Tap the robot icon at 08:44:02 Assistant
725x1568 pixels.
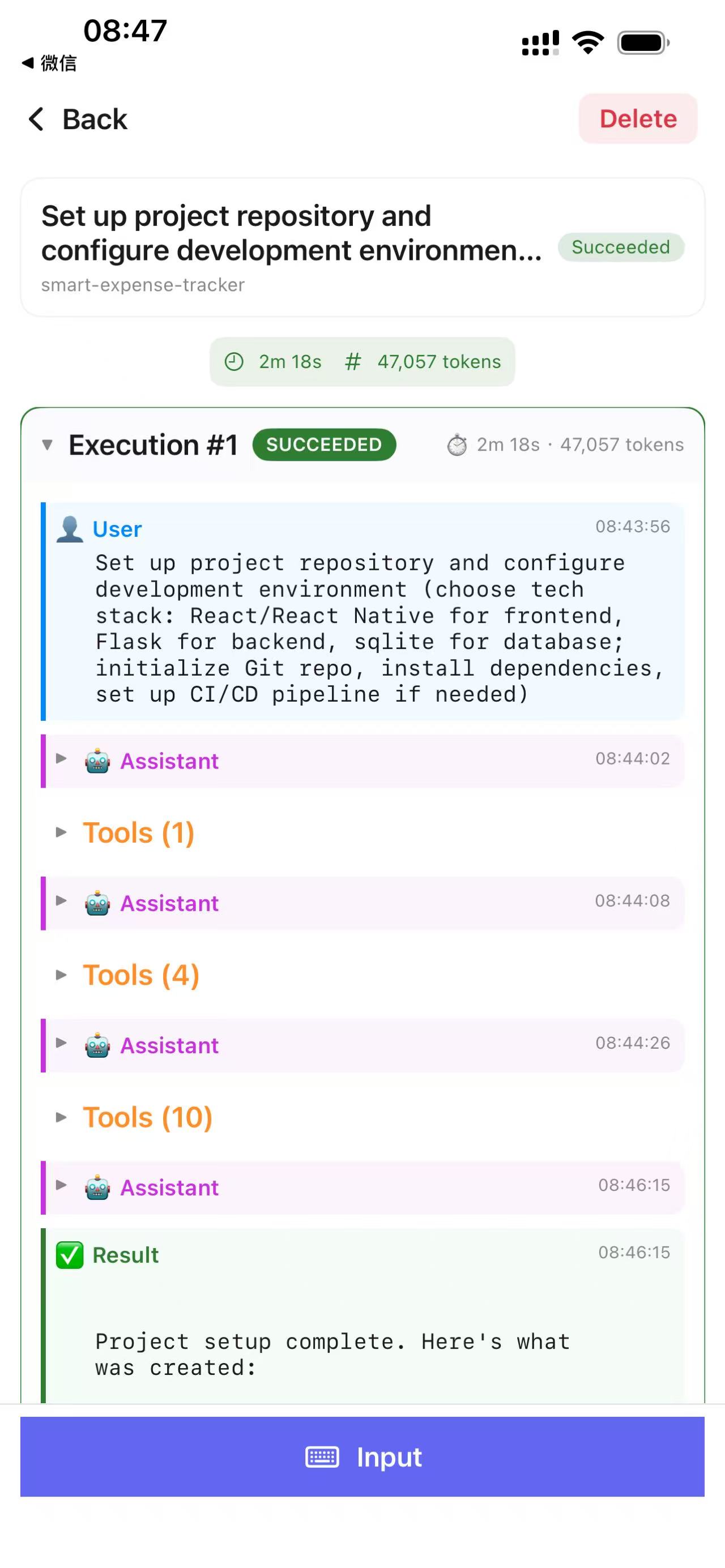(97, 761)
